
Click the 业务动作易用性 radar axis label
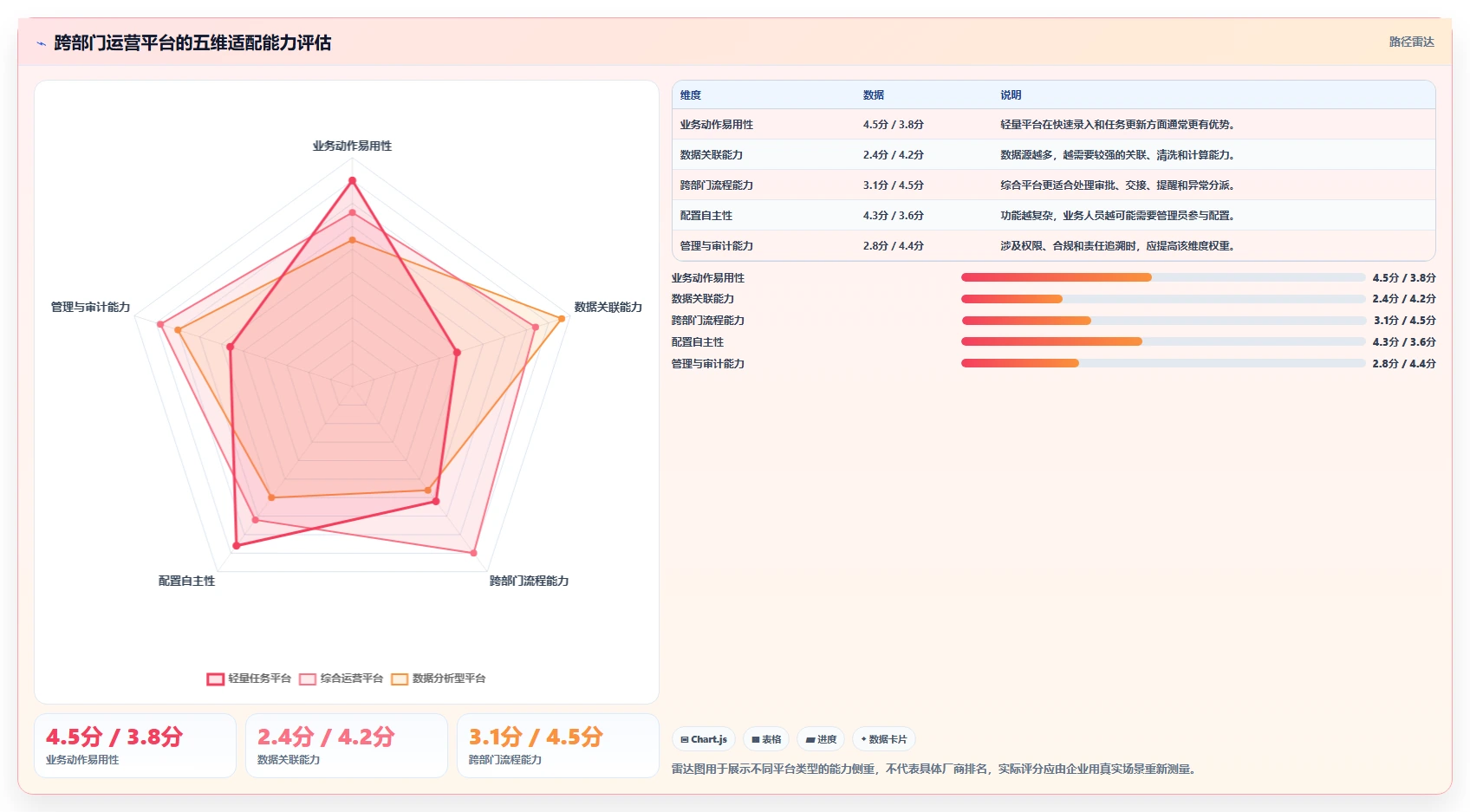tap(352, 146)
